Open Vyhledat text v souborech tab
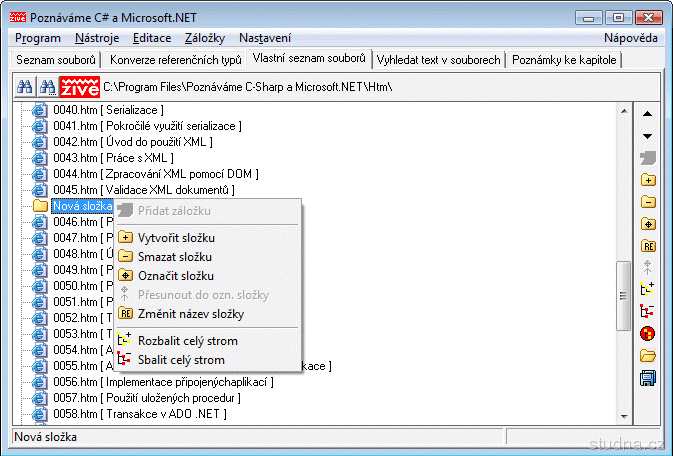The image size is (673, 456). tap(438, 60)
